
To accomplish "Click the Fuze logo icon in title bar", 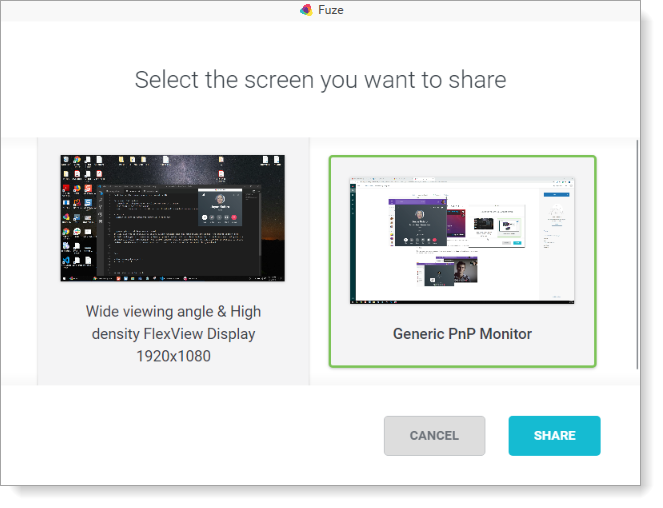I will [x=306, y=10].
